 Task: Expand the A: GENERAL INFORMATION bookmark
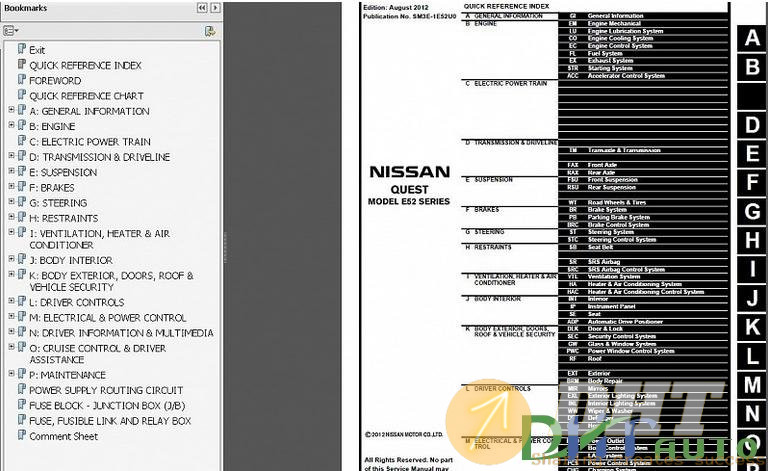click(11, 110)
